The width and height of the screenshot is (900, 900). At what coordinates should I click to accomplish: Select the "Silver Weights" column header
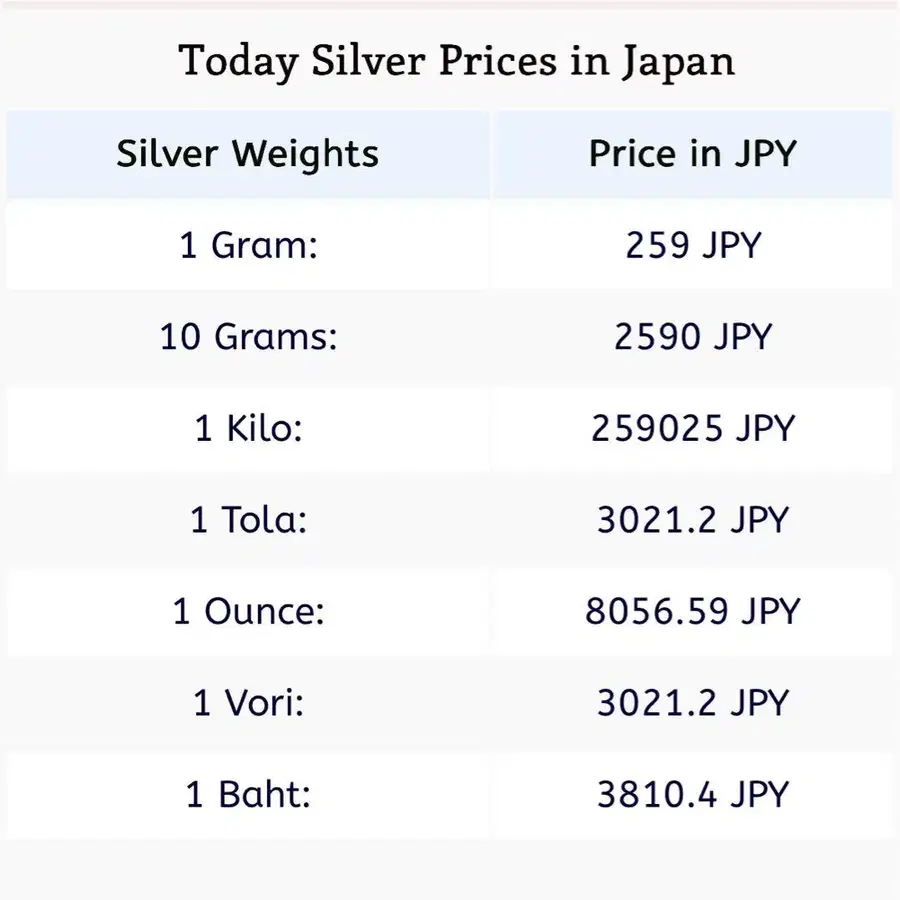[248, 154]
